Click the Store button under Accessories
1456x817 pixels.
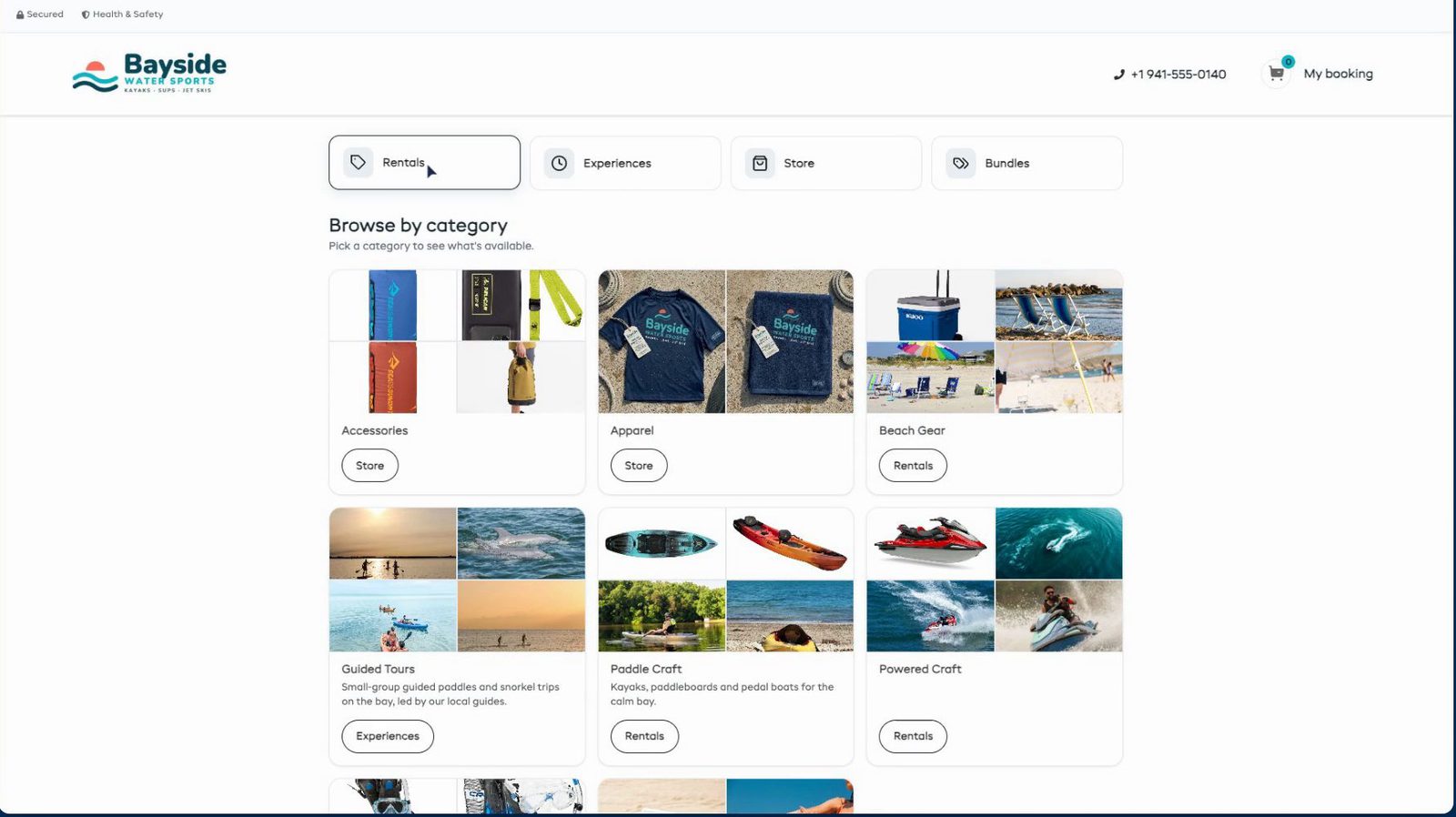tap(369, 466)
